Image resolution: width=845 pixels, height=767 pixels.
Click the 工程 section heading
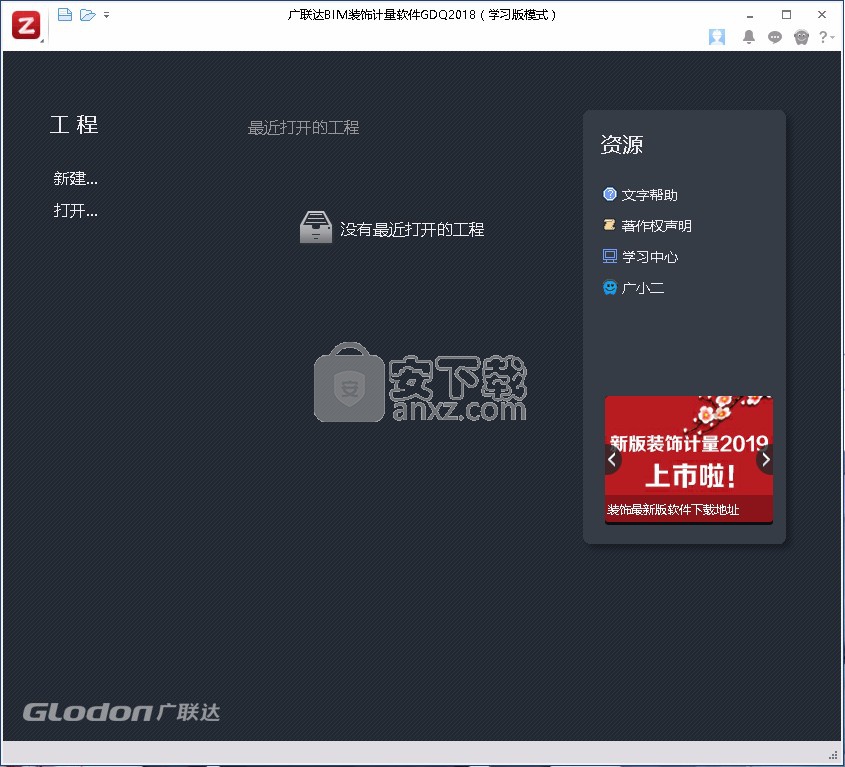click(x=74, y=125)
